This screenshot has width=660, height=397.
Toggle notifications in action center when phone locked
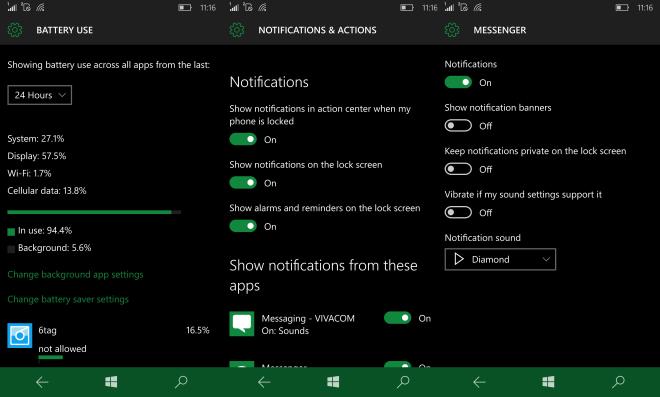point(243,139)
